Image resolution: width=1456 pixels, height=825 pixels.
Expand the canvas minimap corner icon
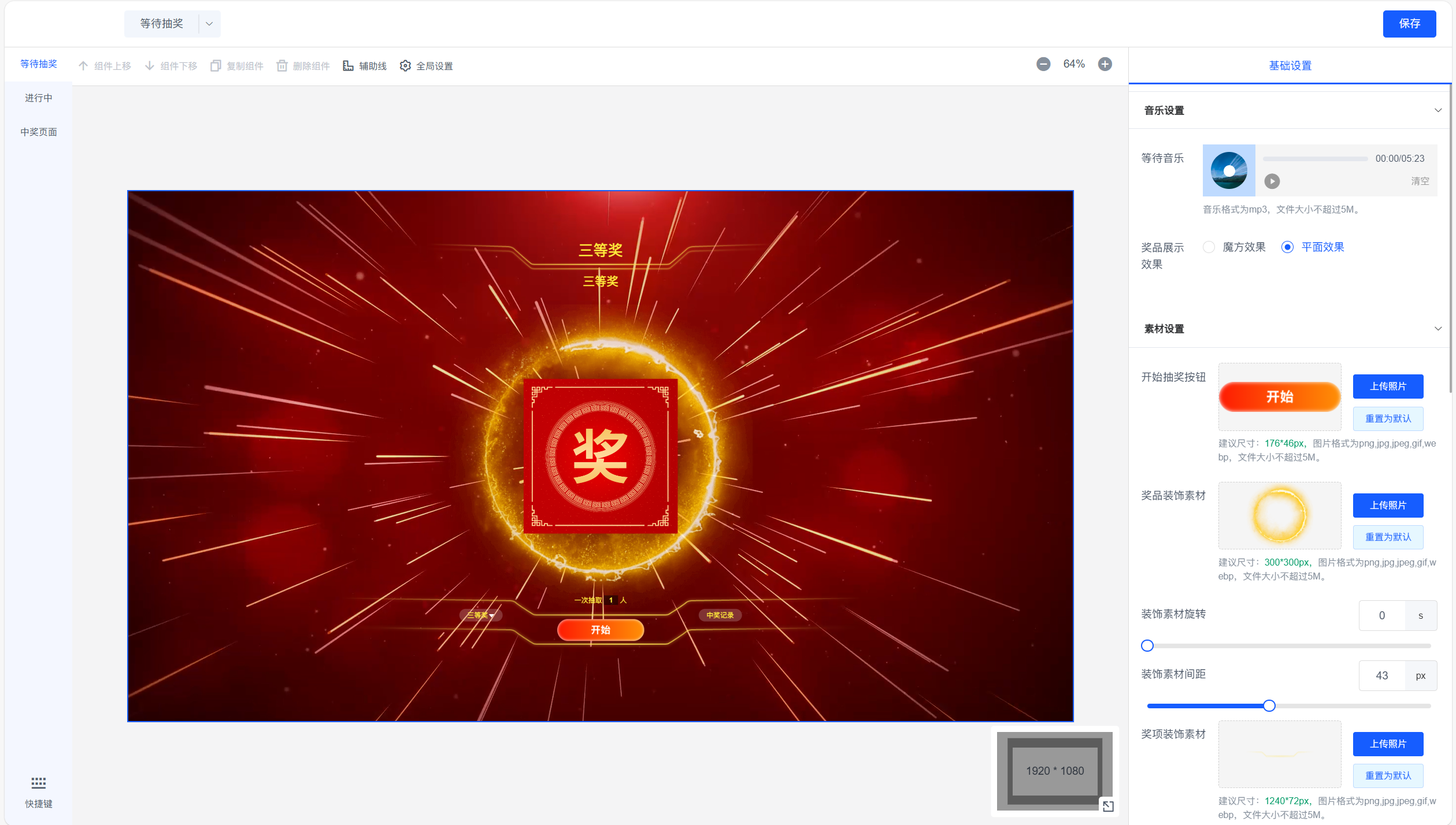pyautogui.click(x=1108, y=806)
